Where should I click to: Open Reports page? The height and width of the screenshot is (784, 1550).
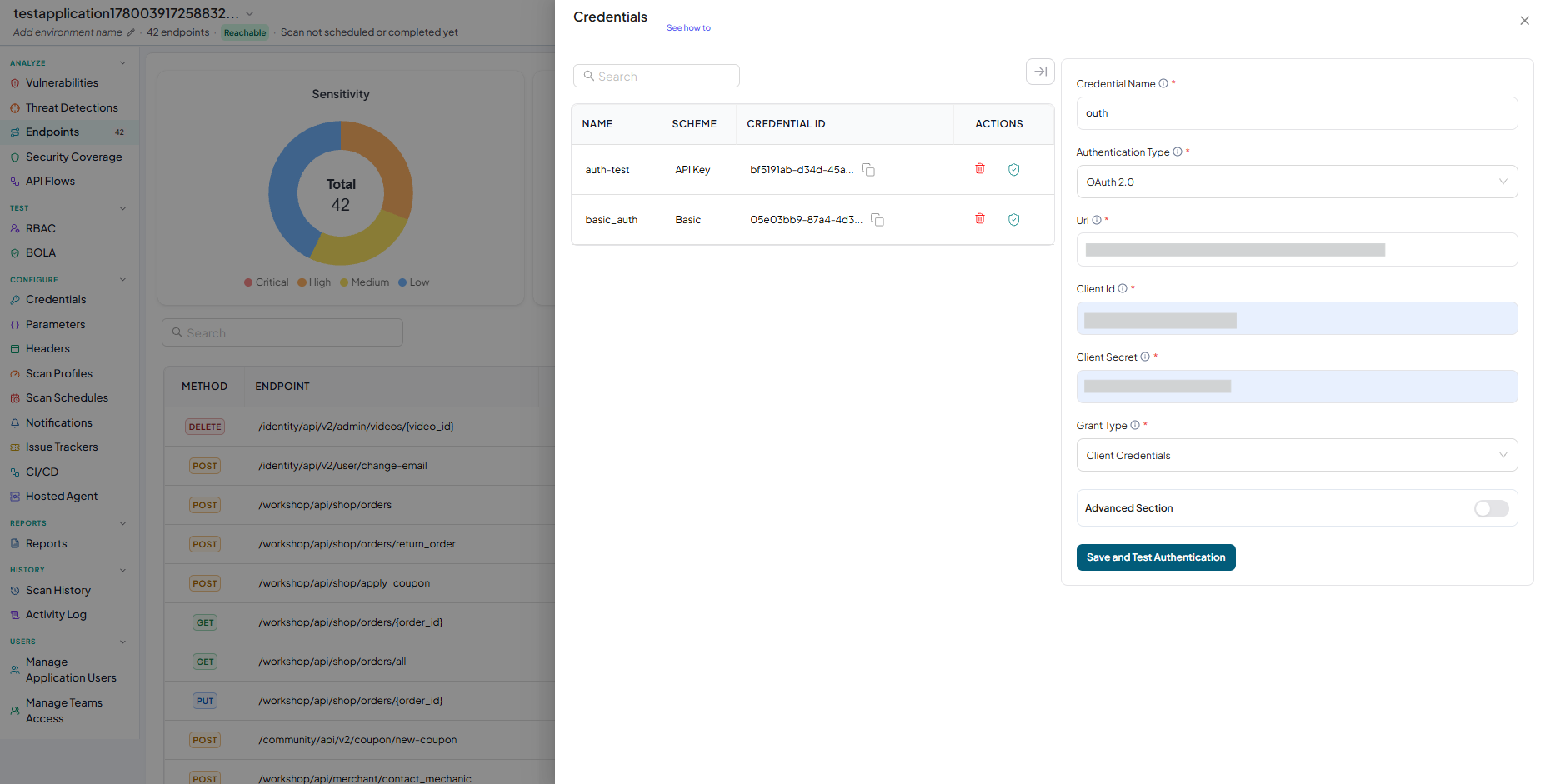click(46, 544)
